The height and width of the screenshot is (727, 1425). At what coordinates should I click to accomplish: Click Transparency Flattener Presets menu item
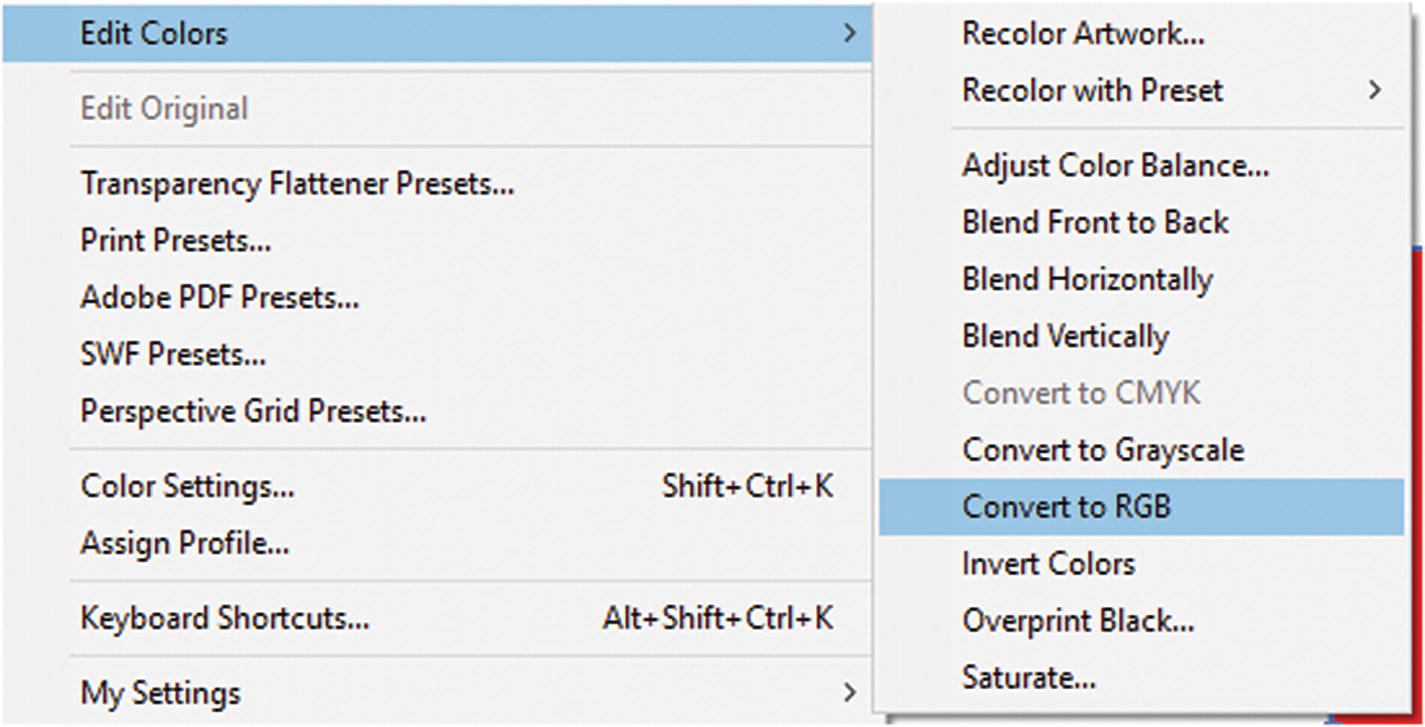click(x=297, y=184)
